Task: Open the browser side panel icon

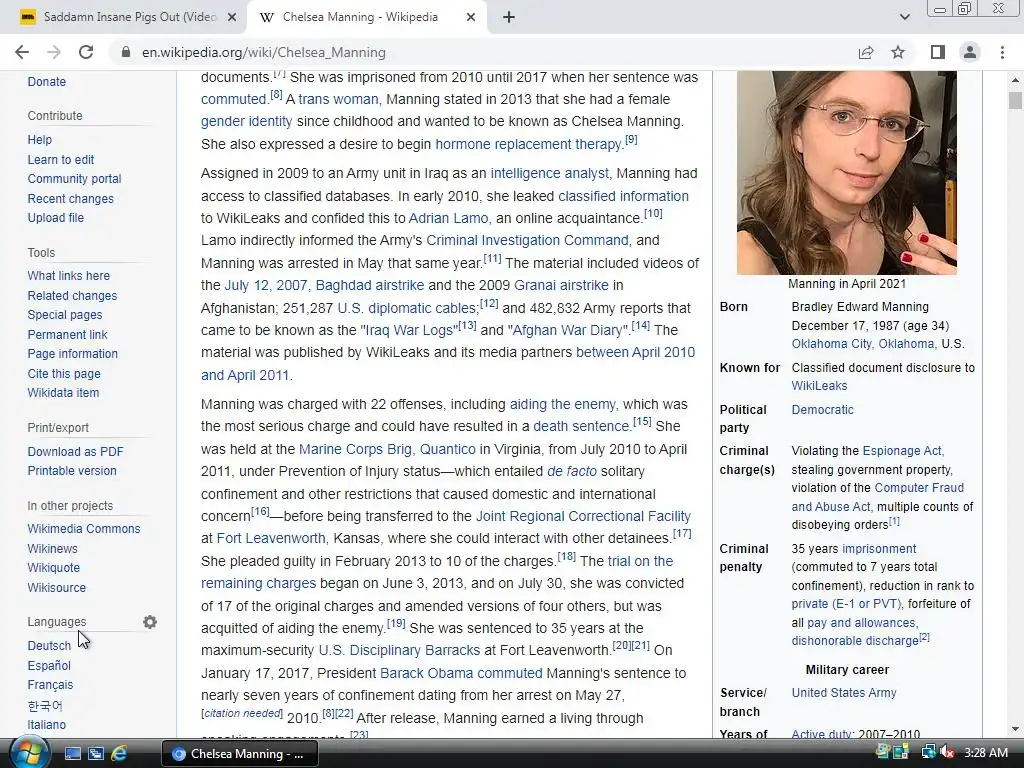Action: pyautogui.click(x=938, y=52)
